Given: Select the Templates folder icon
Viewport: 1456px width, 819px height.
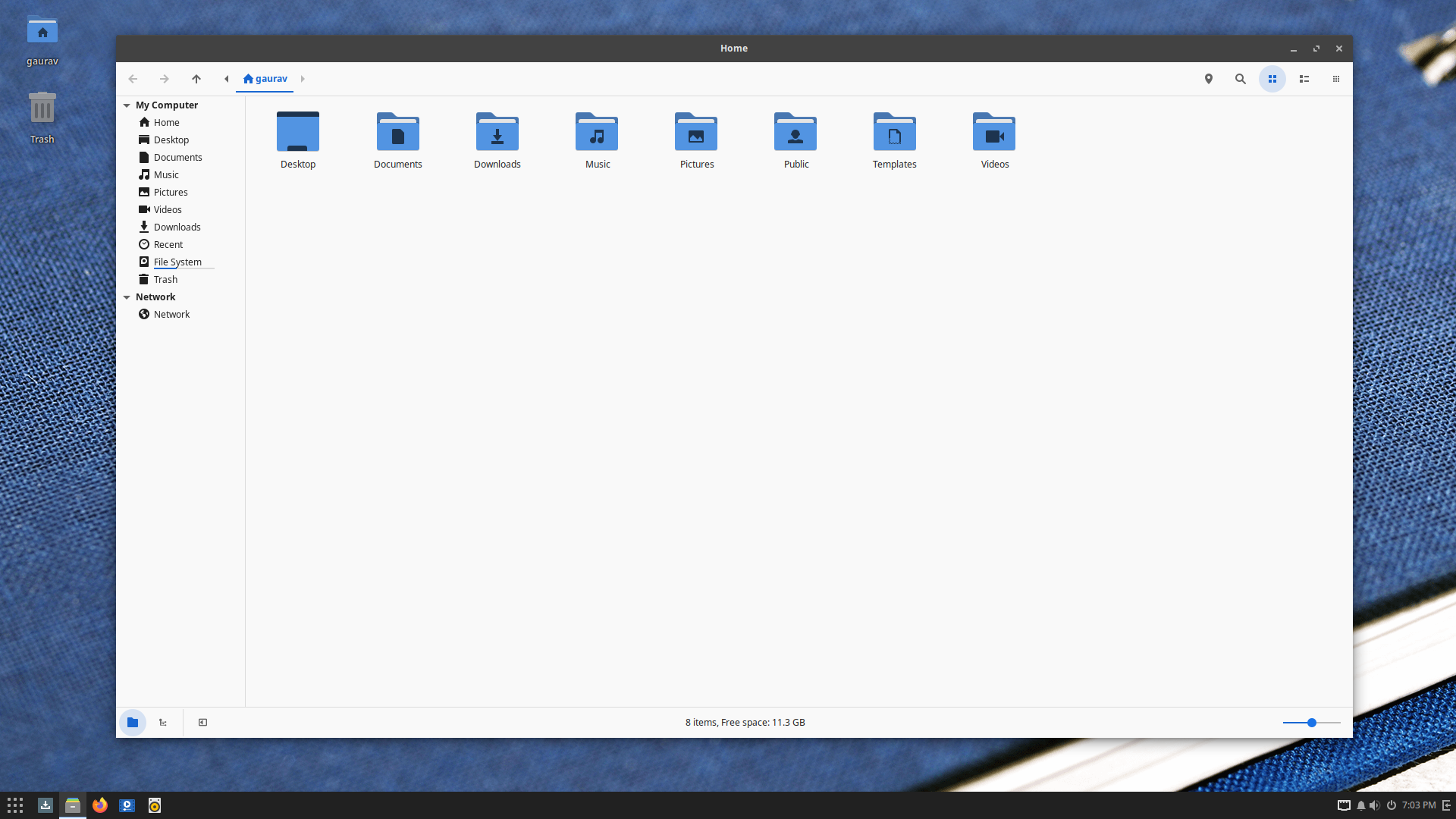Looking at the screenshot, I should tap(895, 132).
